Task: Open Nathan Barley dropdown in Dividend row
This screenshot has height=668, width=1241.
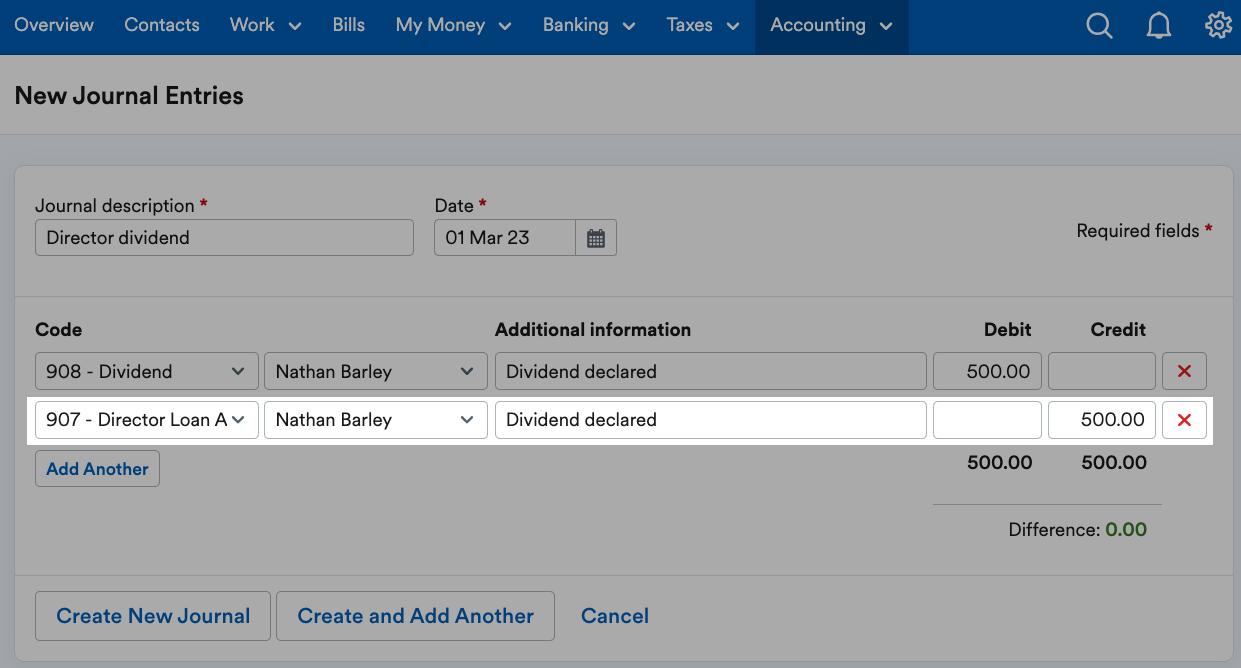Action: 376,371
